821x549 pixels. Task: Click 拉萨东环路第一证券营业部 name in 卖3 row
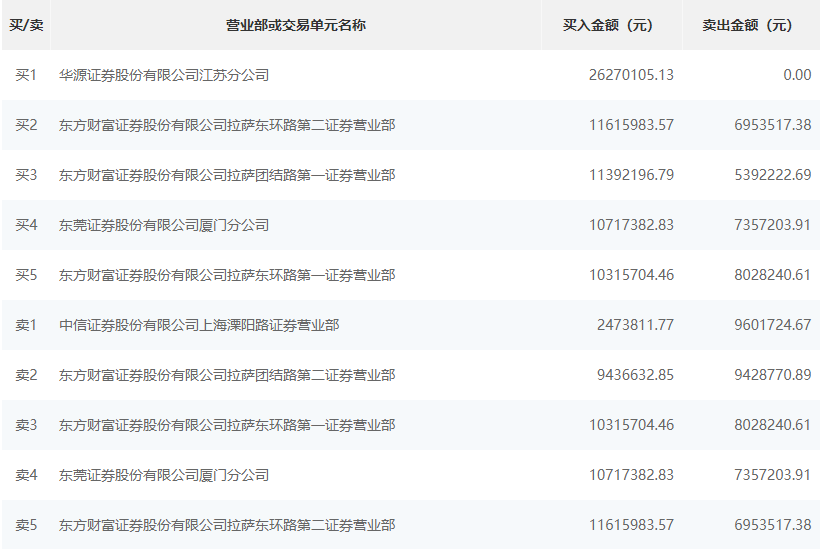click(227, 425)
